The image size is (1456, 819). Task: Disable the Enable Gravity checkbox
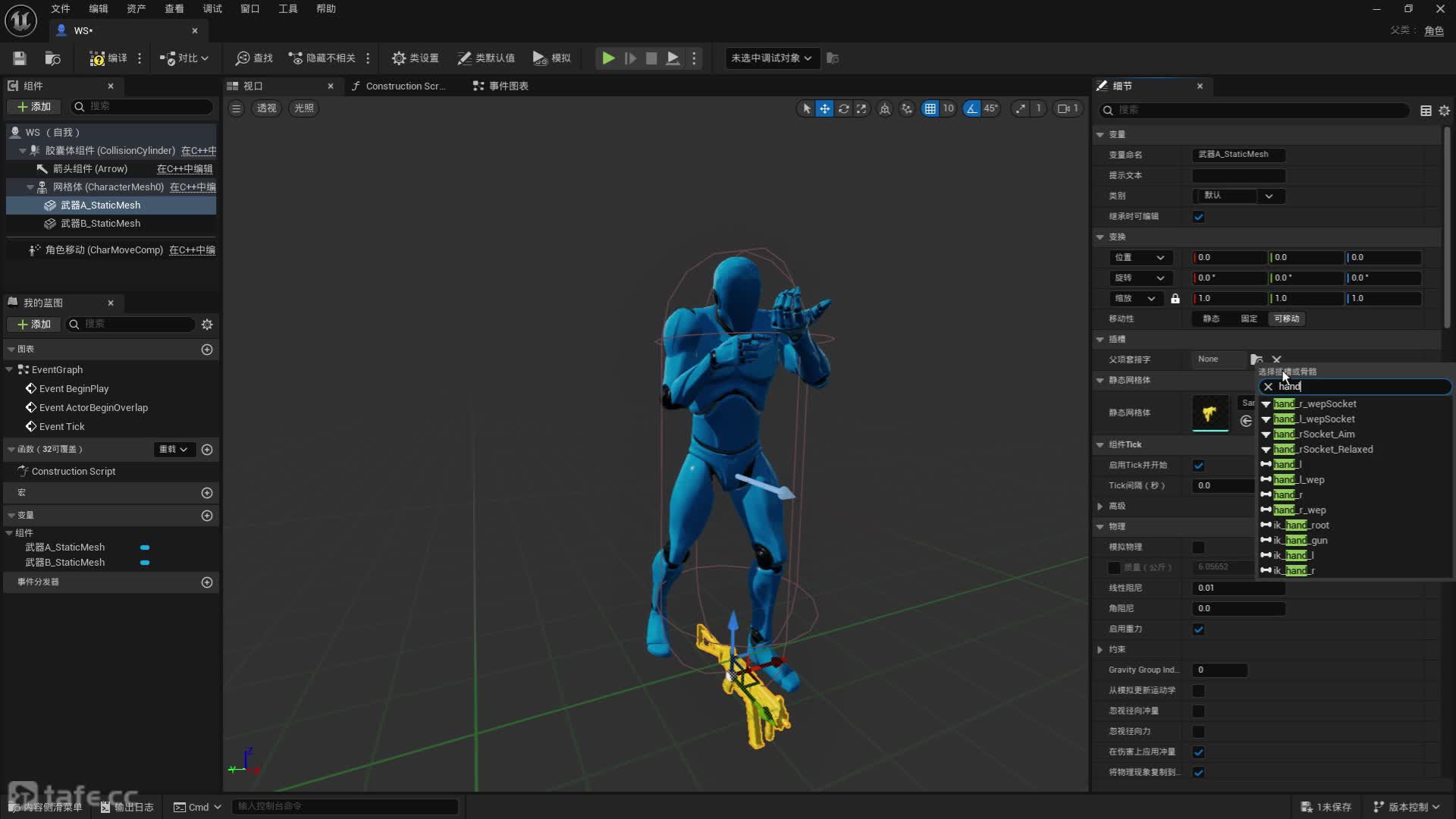[x=1198, y=629]
